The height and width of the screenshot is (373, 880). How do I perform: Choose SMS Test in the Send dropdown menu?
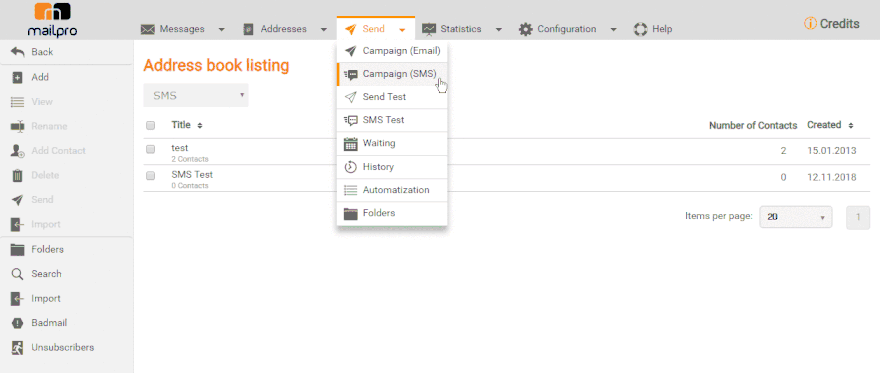tap(392, 120)
